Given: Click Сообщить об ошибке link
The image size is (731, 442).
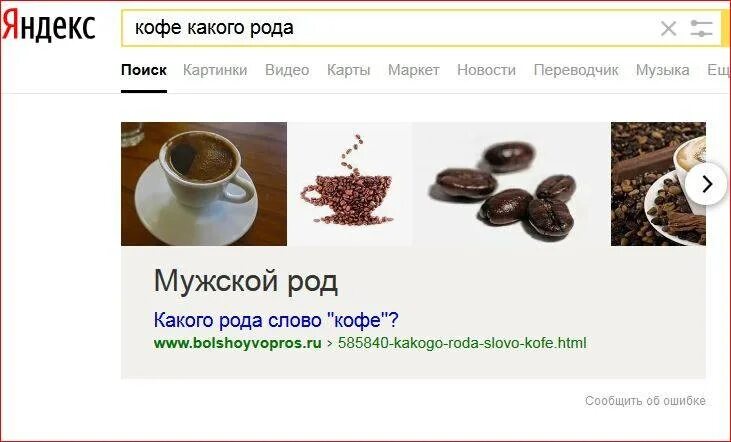Looking at the screenshot, I should 645,401.
